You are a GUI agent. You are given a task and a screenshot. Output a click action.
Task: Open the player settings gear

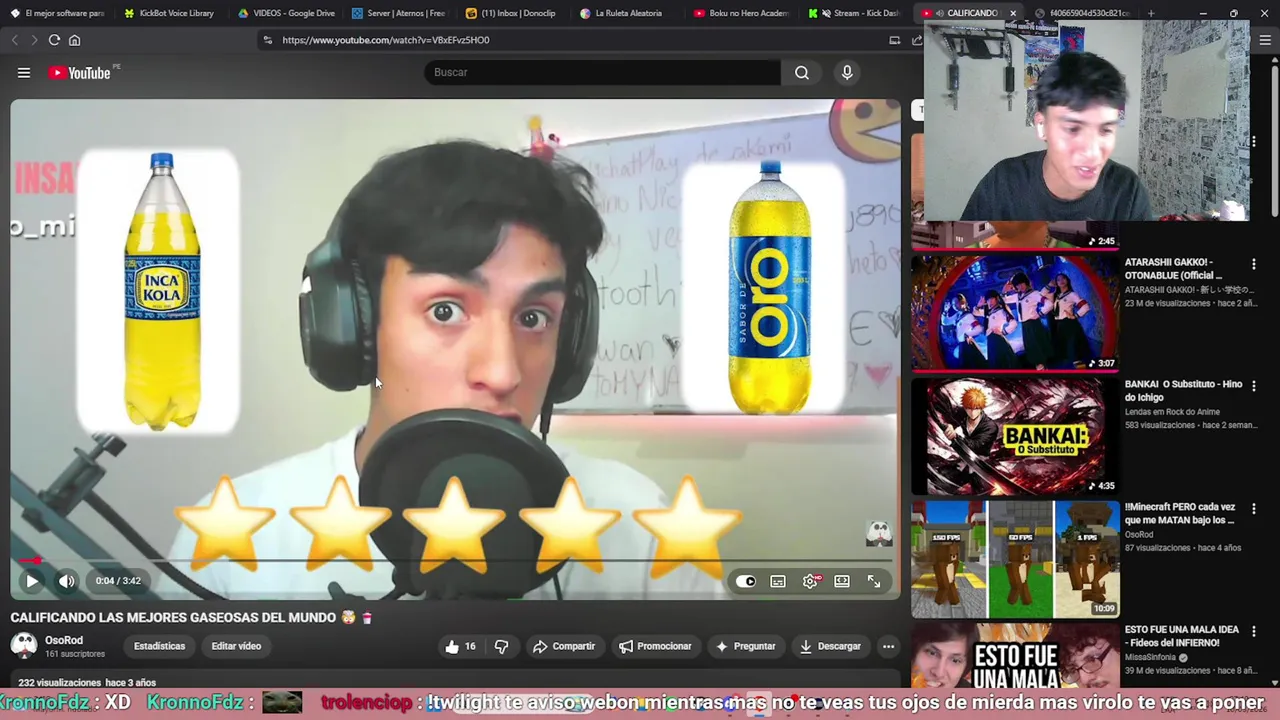[810, 581]
